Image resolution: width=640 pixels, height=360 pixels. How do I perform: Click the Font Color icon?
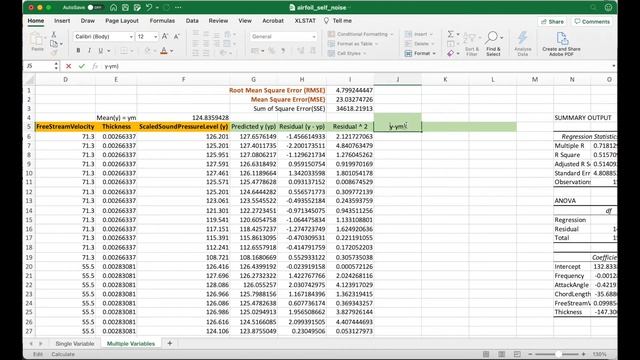(164, 51)
